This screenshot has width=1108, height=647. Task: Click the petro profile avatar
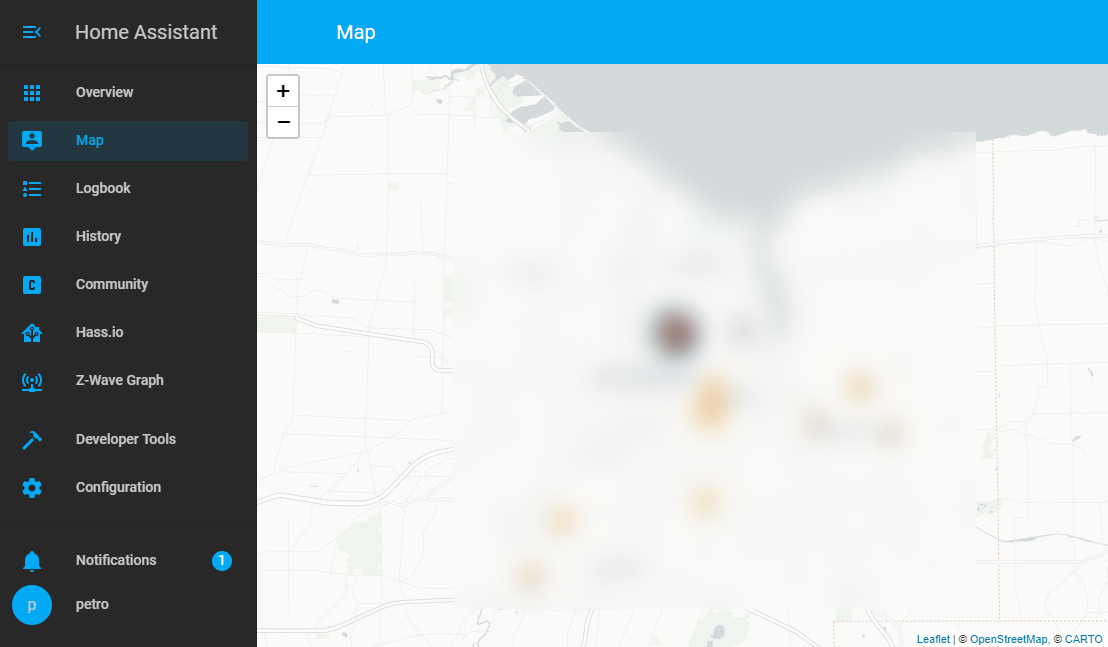[x=31, y=605]
